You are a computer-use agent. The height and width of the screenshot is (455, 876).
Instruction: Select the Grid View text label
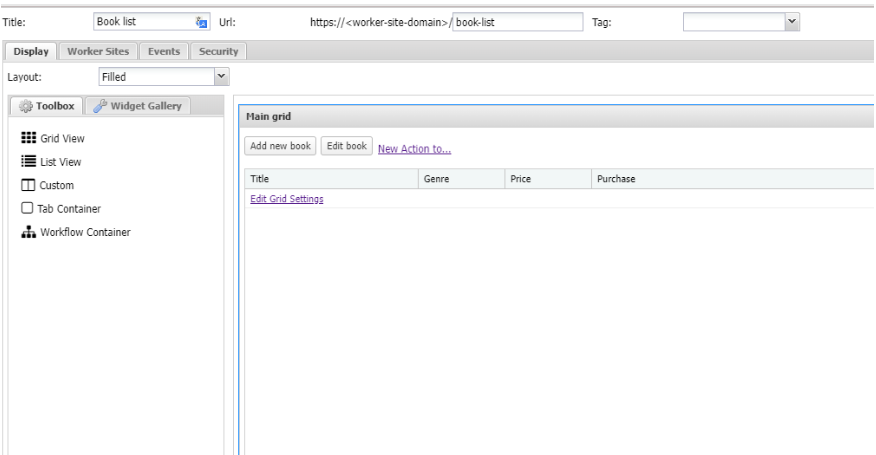click(63, 138)
